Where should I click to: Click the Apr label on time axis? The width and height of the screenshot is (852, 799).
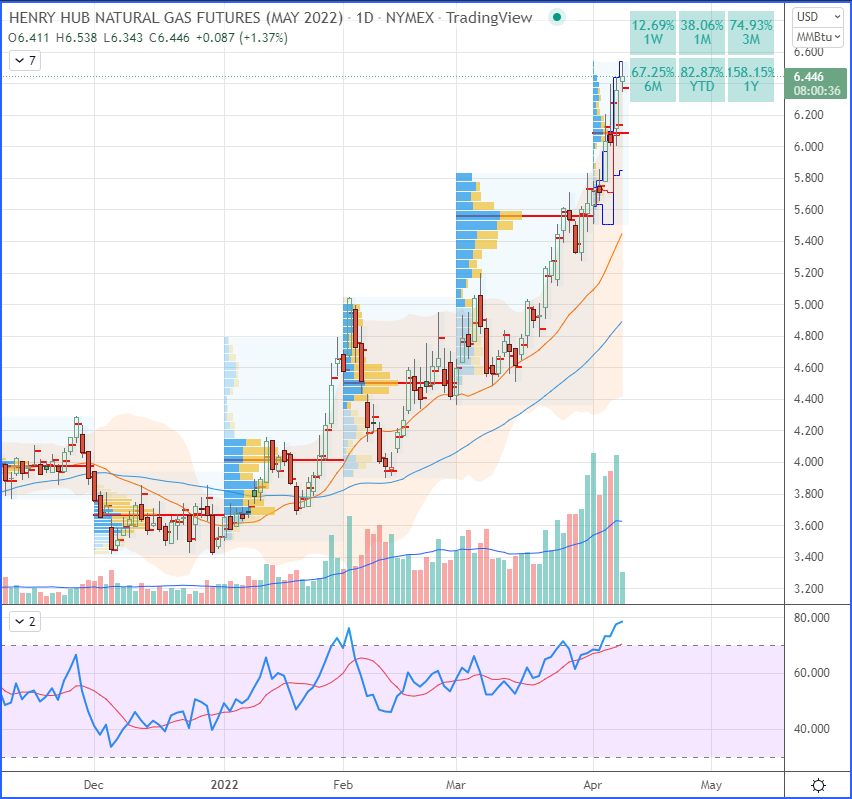point(593,785)
